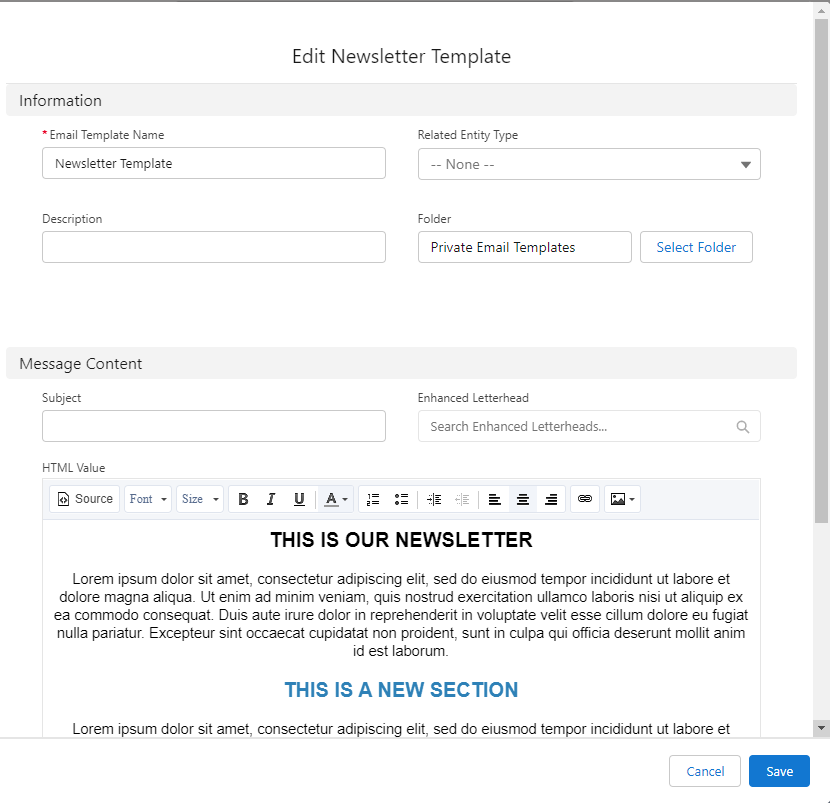The width and height of the screenshot is (830, 803).
Task: Center align the text
Action: tap(522, 499)
